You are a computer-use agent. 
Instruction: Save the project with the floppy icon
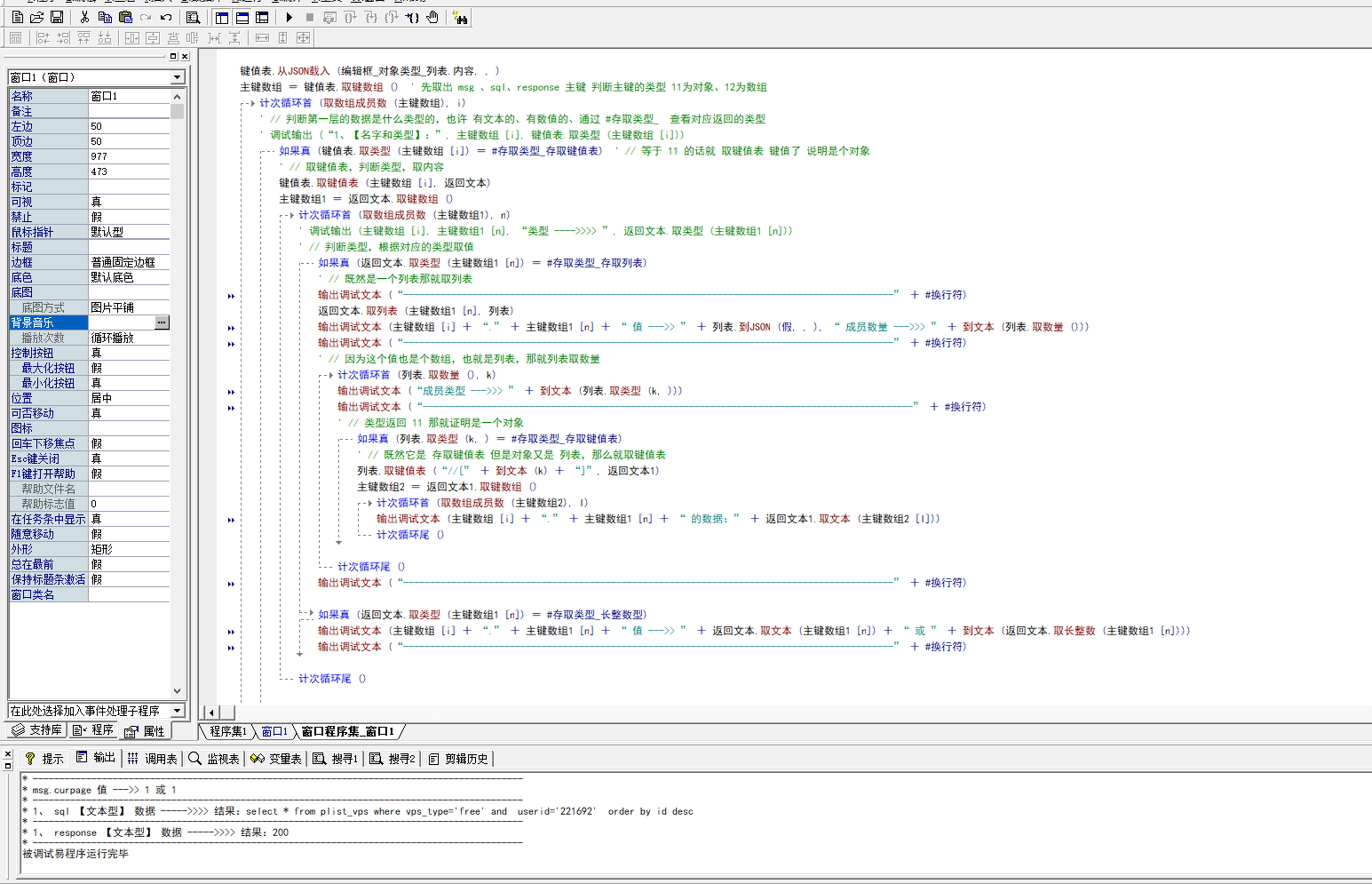tap(57, 17)
